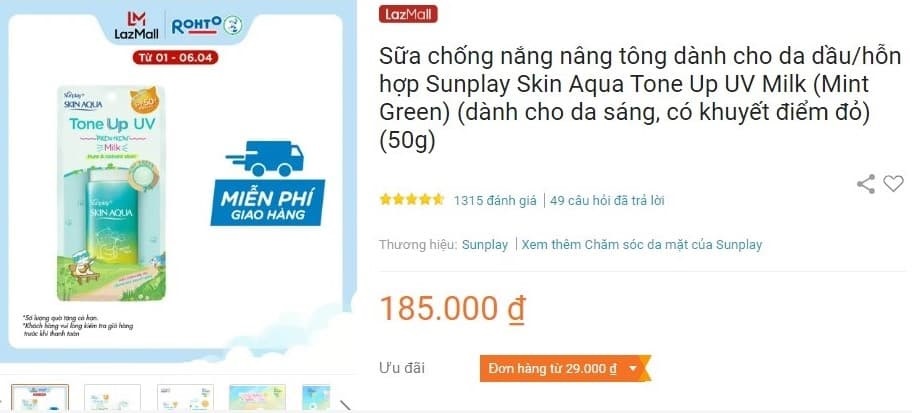Click the LazMall logo in the image banner
912x413 pixels.
point(137,25)
